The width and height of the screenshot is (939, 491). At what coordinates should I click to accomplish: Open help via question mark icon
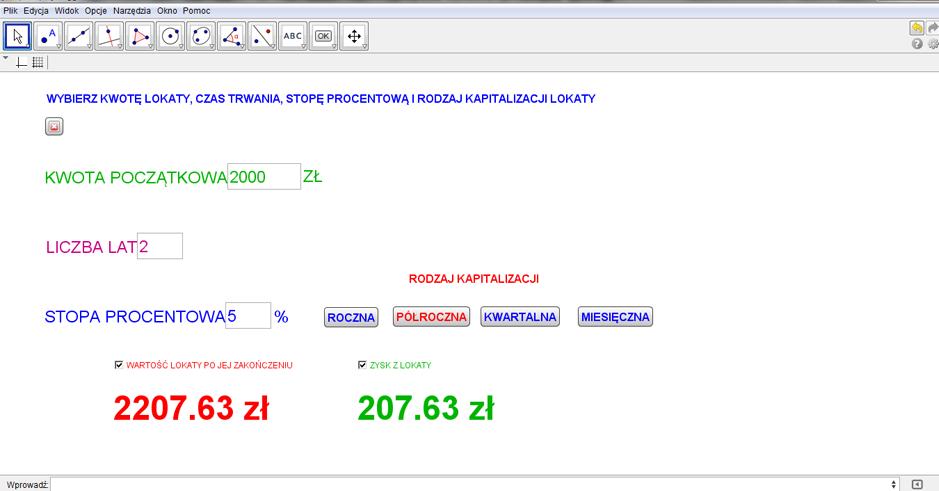(x=917, y=44)
